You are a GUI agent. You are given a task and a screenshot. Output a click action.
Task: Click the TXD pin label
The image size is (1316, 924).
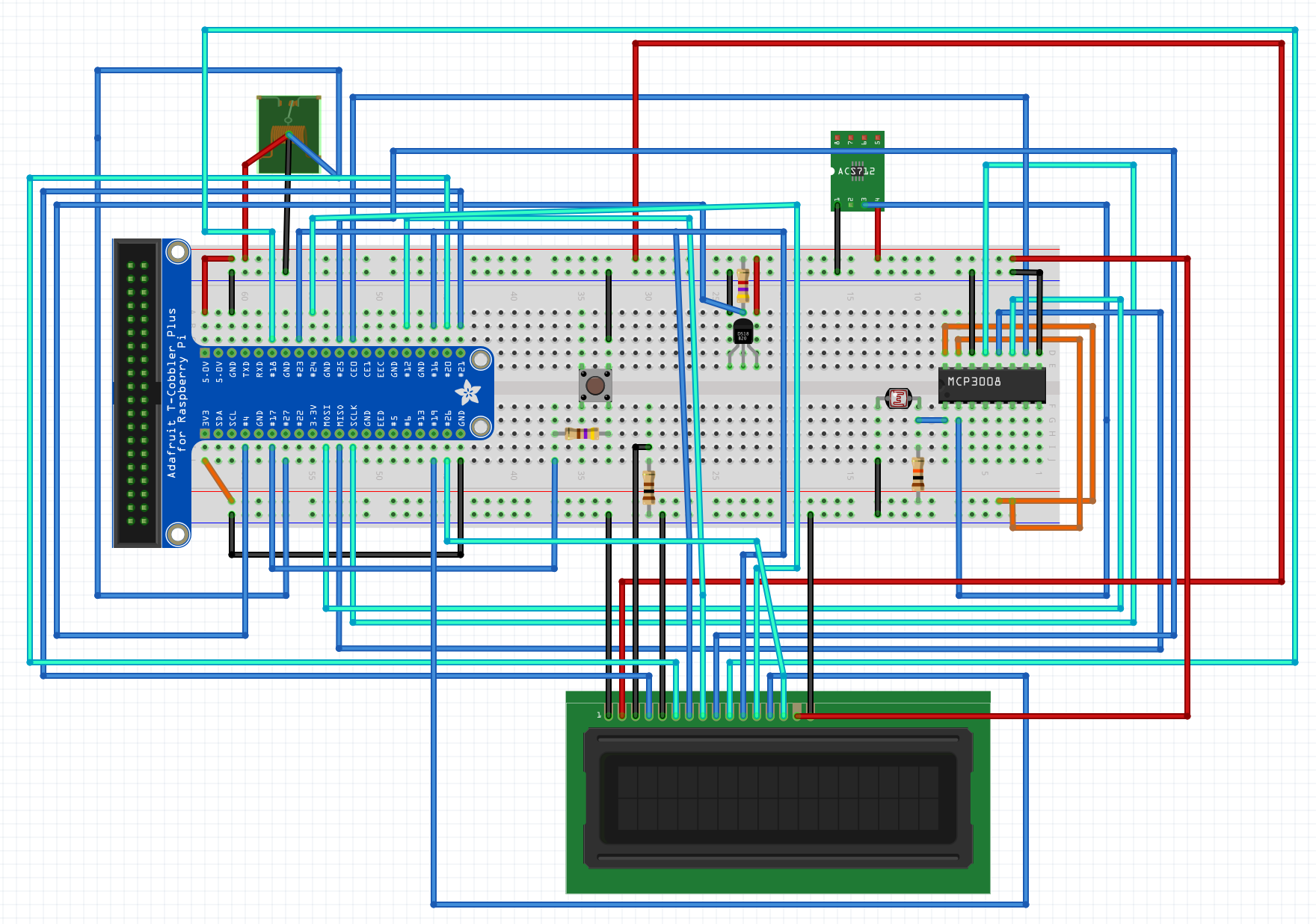pos(245,368)
